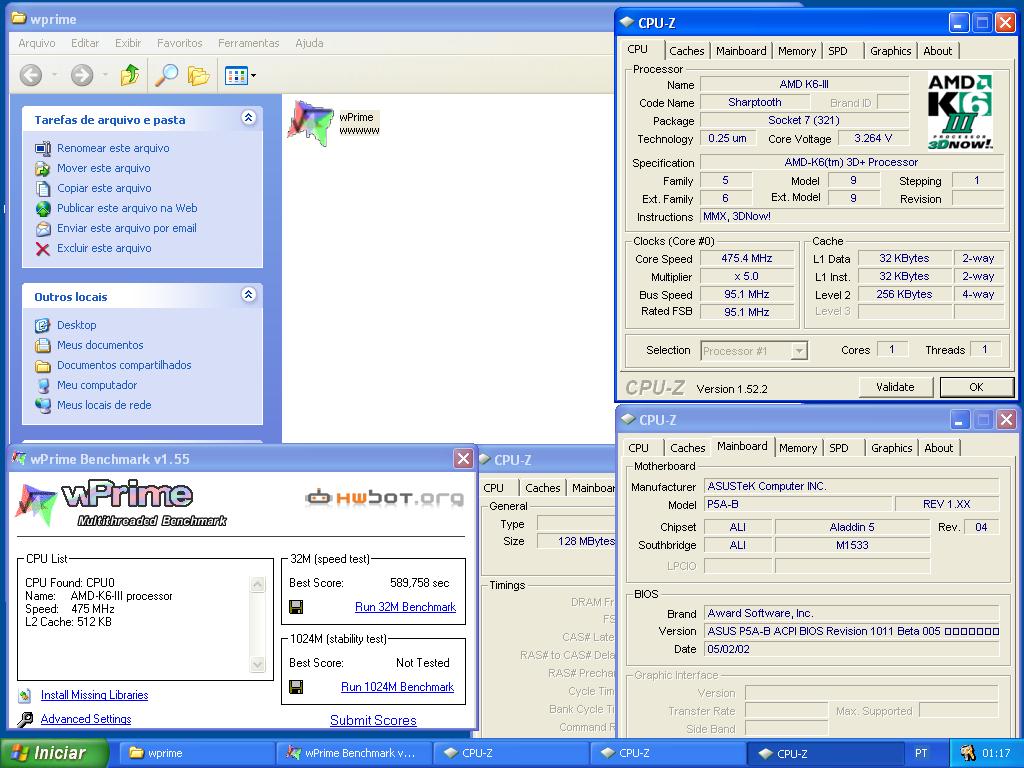Click the Mover este arquivo icon
Screen dimensions: 1024x768
coord(42,168)
